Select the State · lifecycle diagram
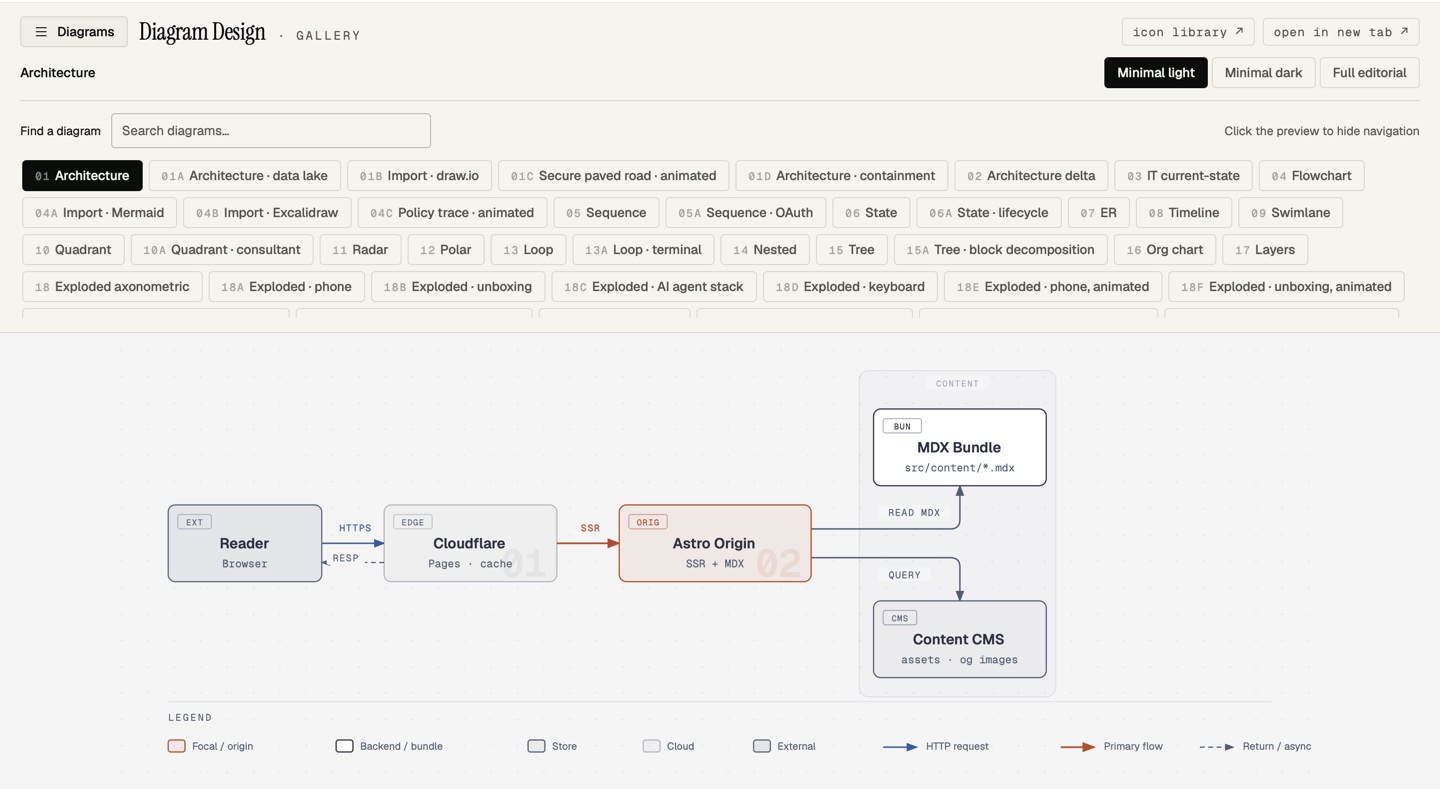 [989, 213]
